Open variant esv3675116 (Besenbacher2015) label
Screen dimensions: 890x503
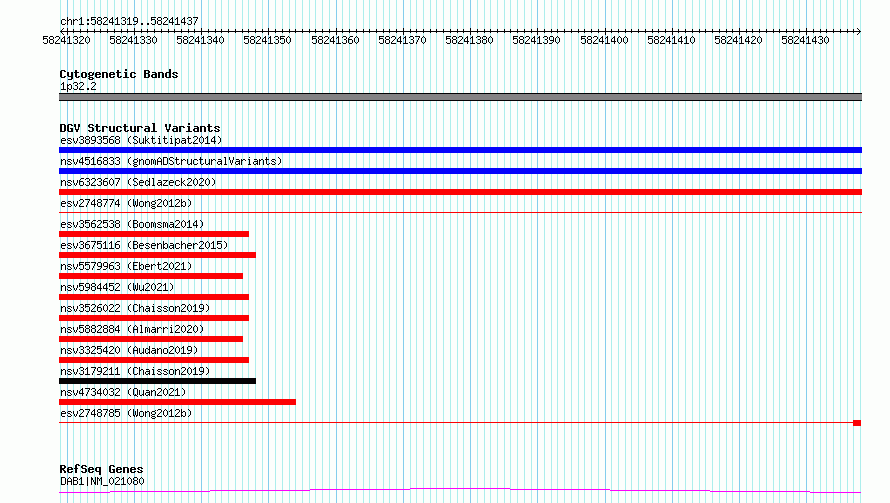(144, 245)
